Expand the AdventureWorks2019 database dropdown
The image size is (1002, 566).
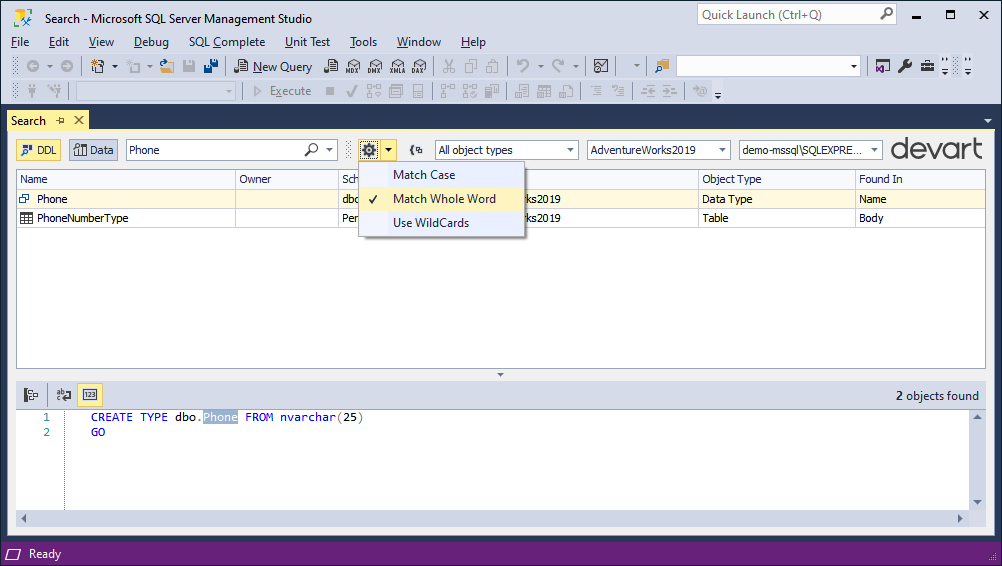(x=659, y=150)
